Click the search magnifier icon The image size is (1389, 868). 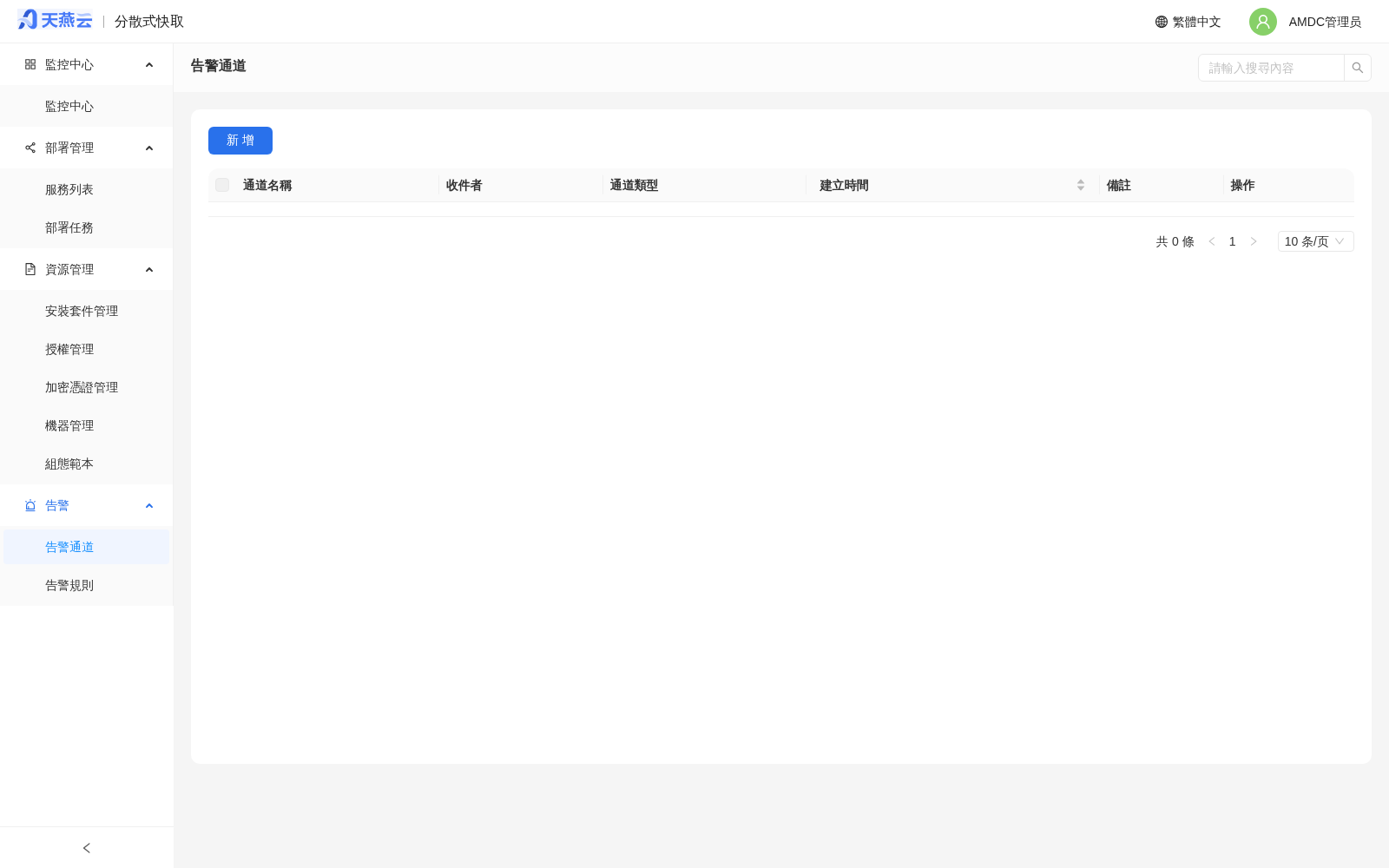tap(1358, 68)
